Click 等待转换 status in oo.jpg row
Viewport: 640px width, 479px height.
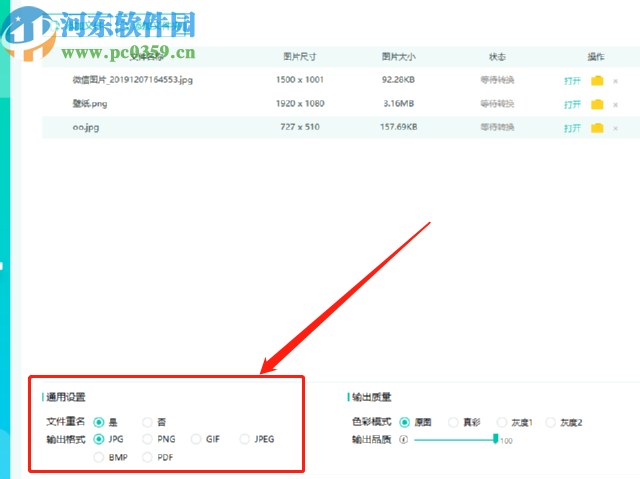point(497,127)
